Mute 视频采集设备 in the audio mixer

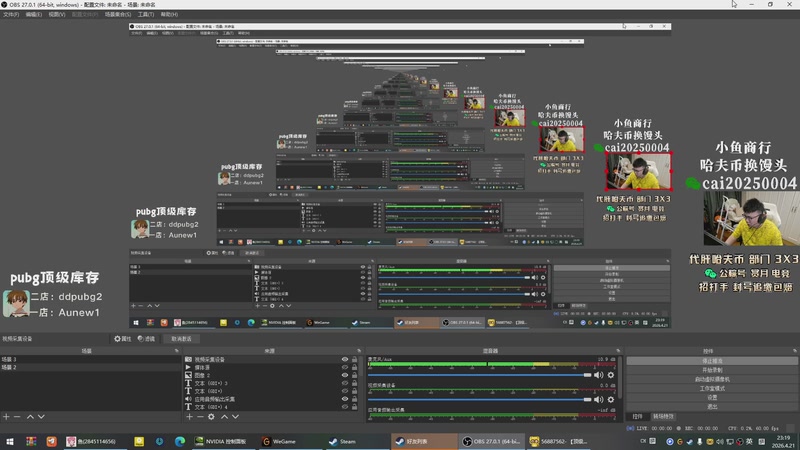[598, 399]
